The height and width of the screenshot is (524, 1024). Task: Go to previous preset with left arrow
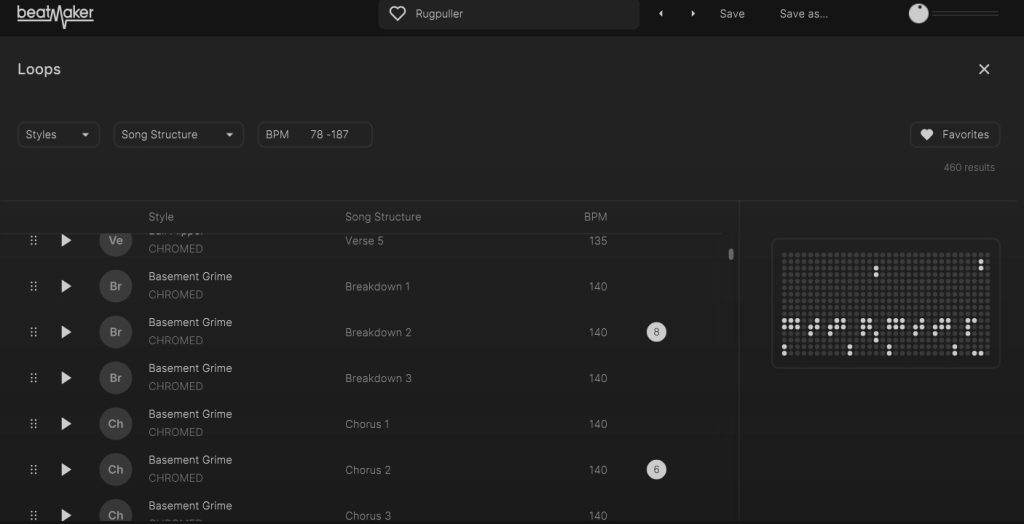tap(661, 14)
